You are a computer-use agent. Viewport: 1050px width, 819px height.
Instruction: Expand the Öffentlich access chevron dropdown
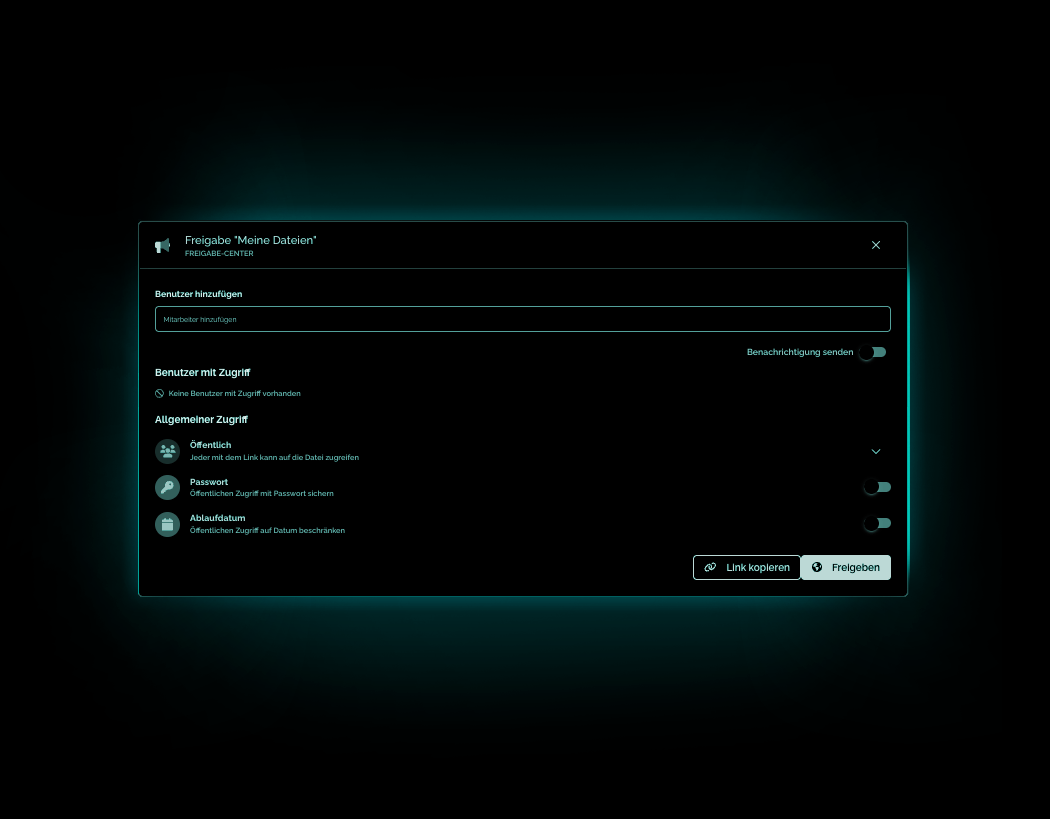click(876, 452)
